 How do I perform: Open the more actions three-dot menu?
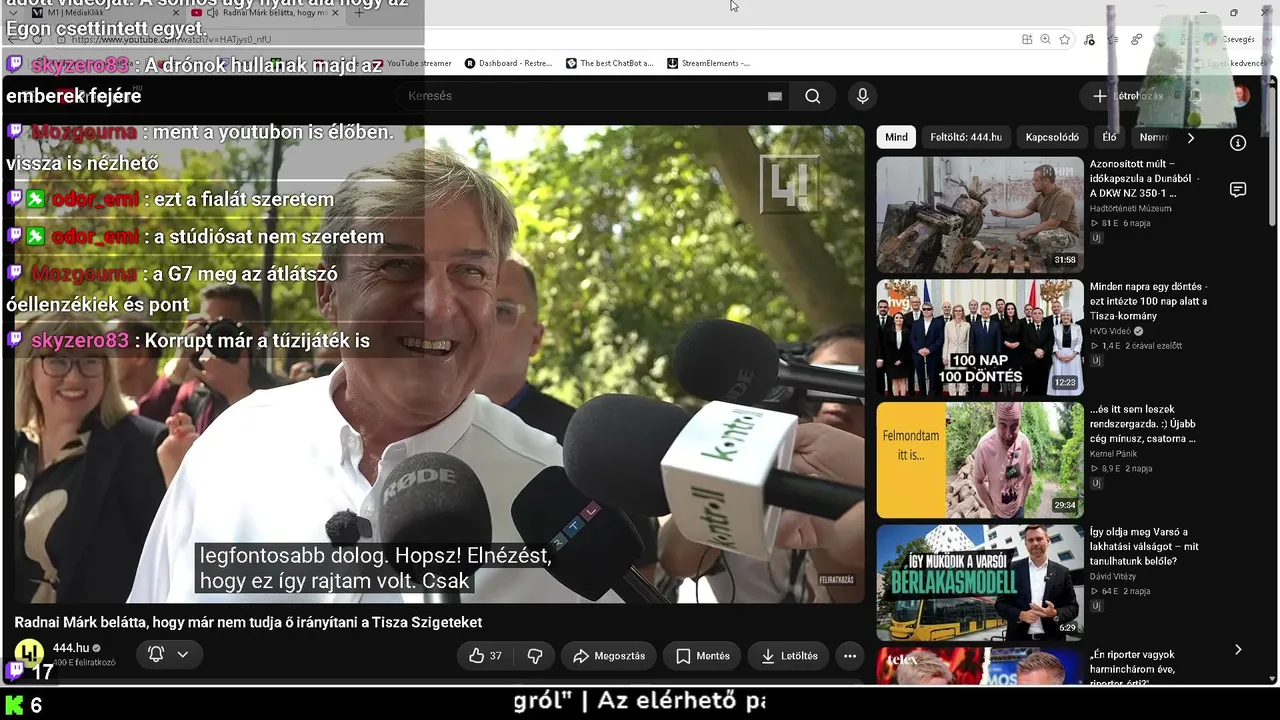pos(850,656)
